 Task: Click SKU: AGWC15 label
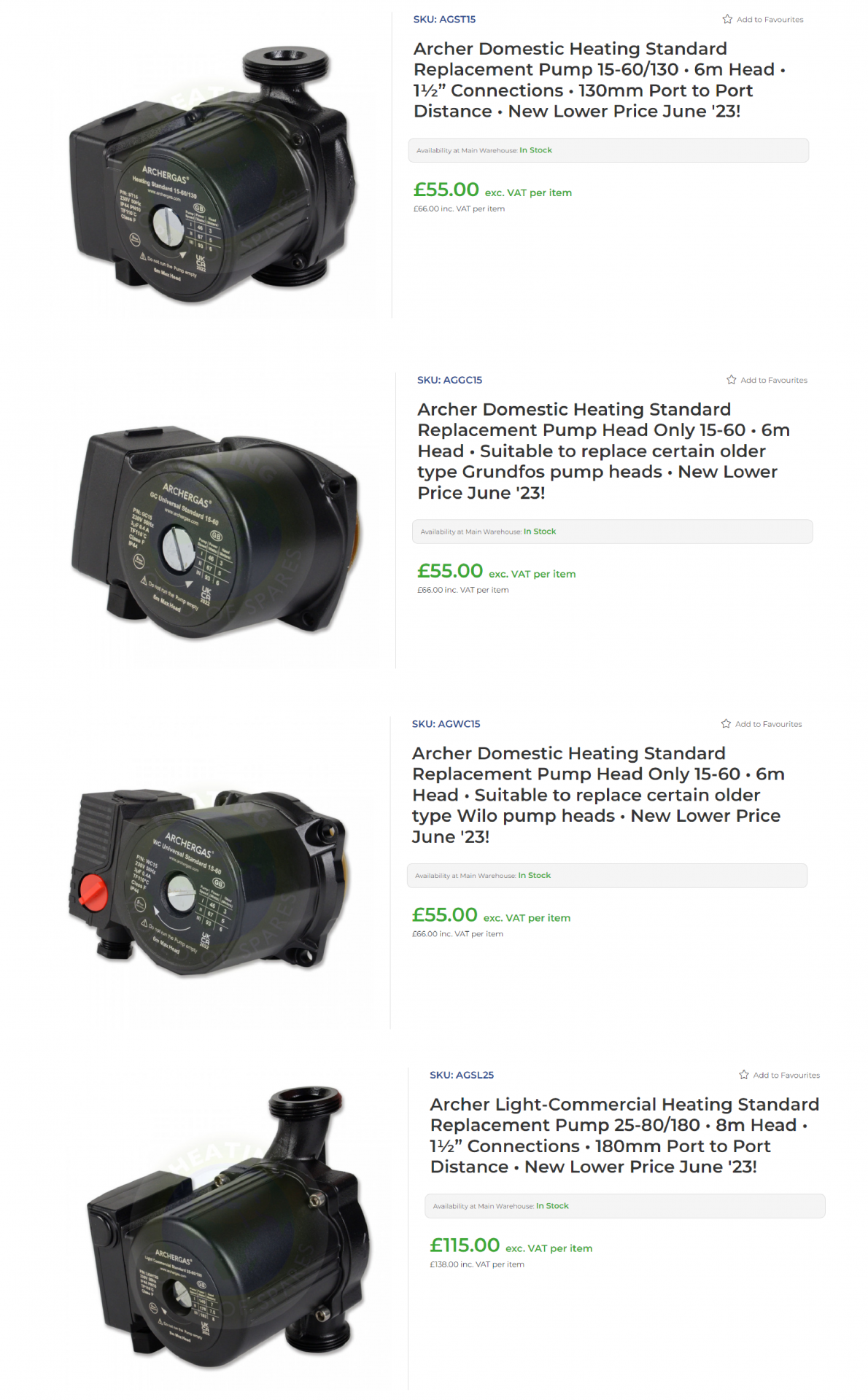click(x=446, y=724)
